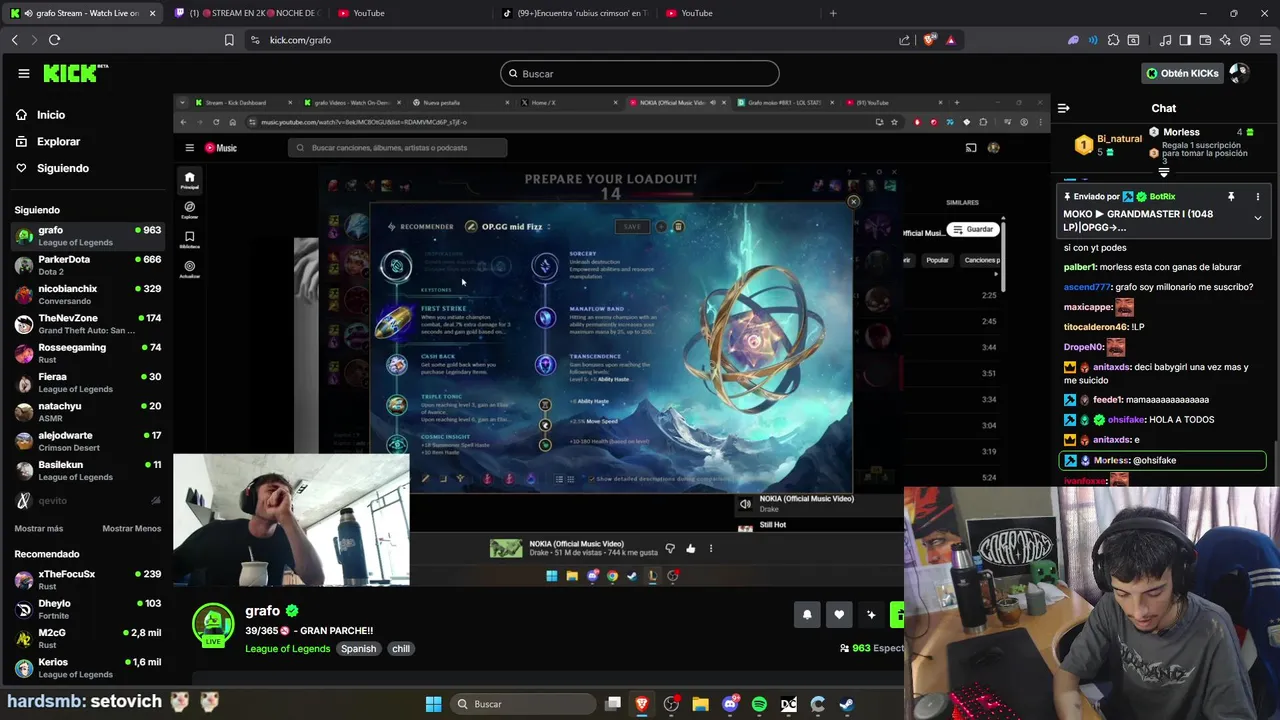
Task: Unpin the BotRix message with the pin icon
Action: click(x=1231, y=197)
